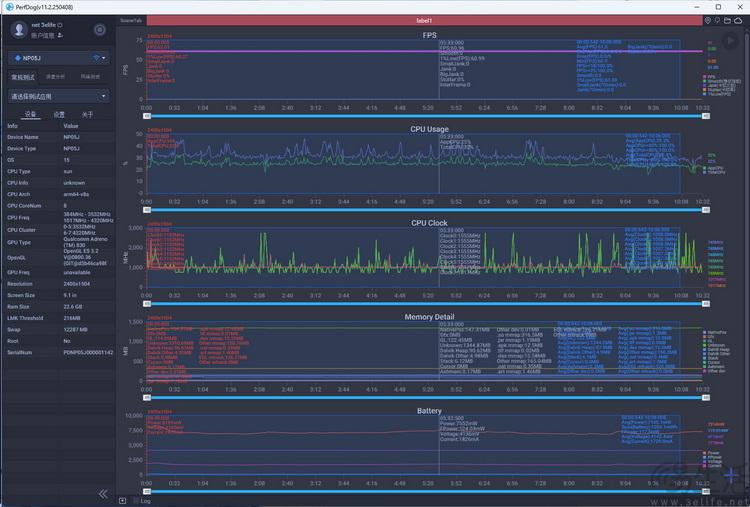The width and height of the screenshot is (750, 507).
Task: Switch to the 常规测试 tab
Action: [22, 76]
